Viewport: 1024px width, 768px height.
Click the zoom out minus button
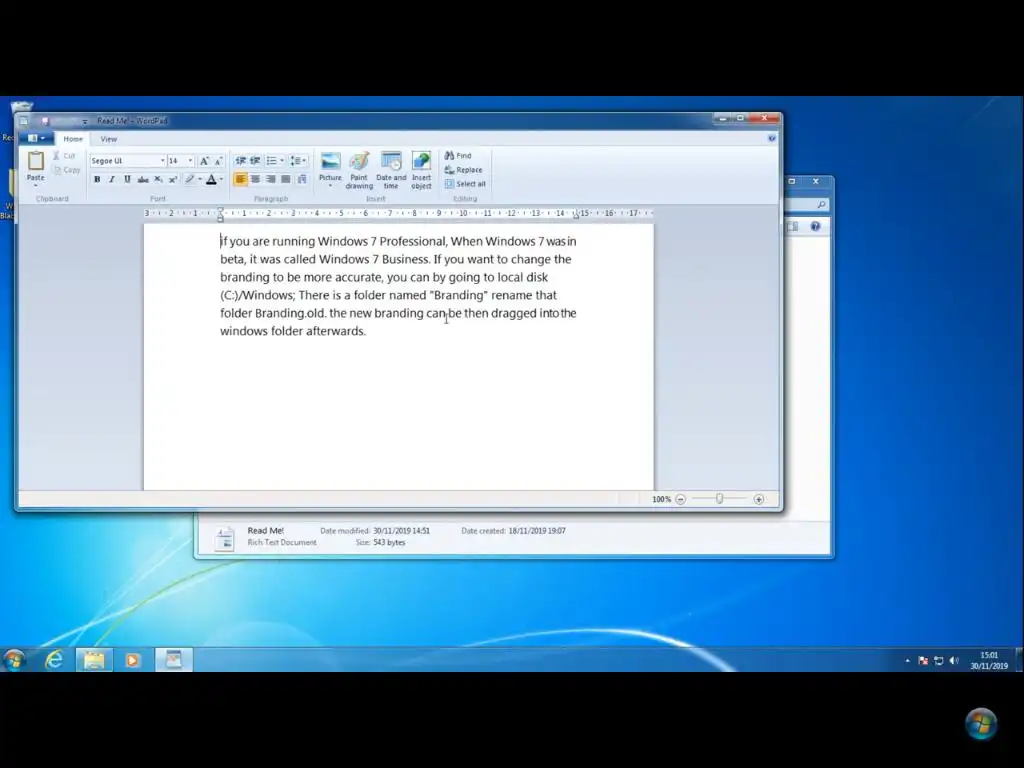680,499
